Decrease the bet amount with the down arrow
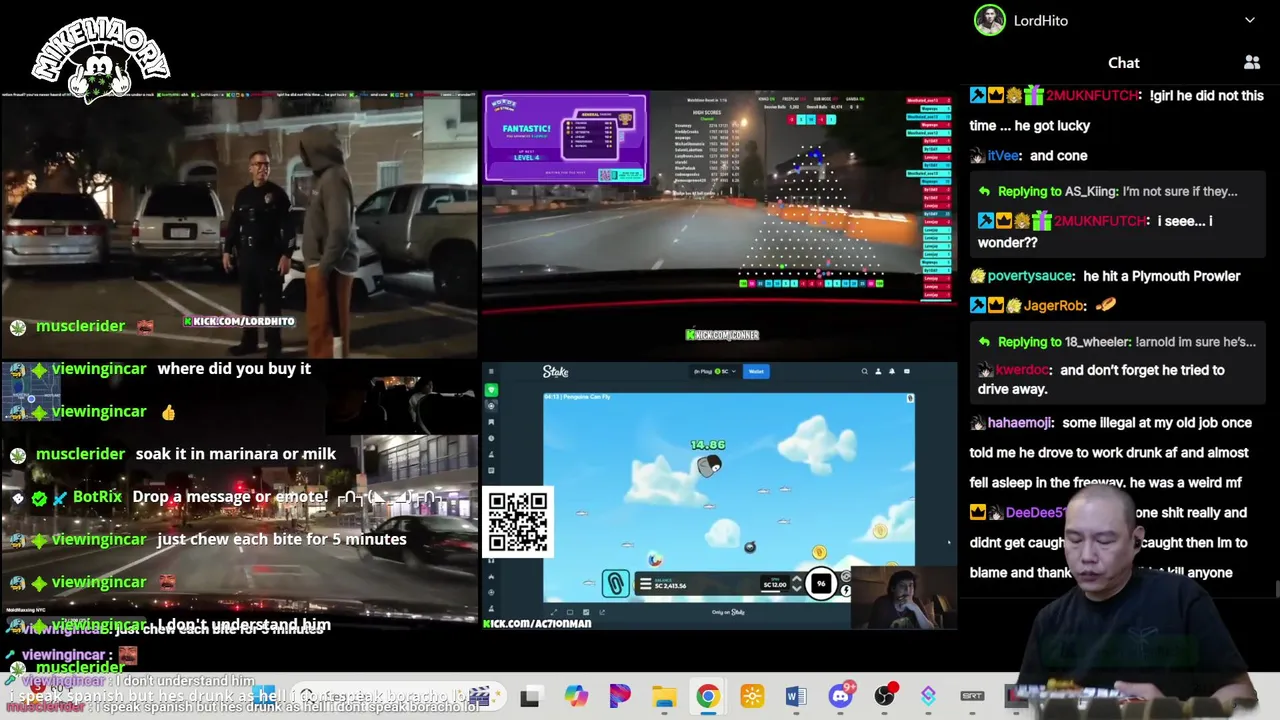Viewport: 1280px width, 720px height. point(797,589)
